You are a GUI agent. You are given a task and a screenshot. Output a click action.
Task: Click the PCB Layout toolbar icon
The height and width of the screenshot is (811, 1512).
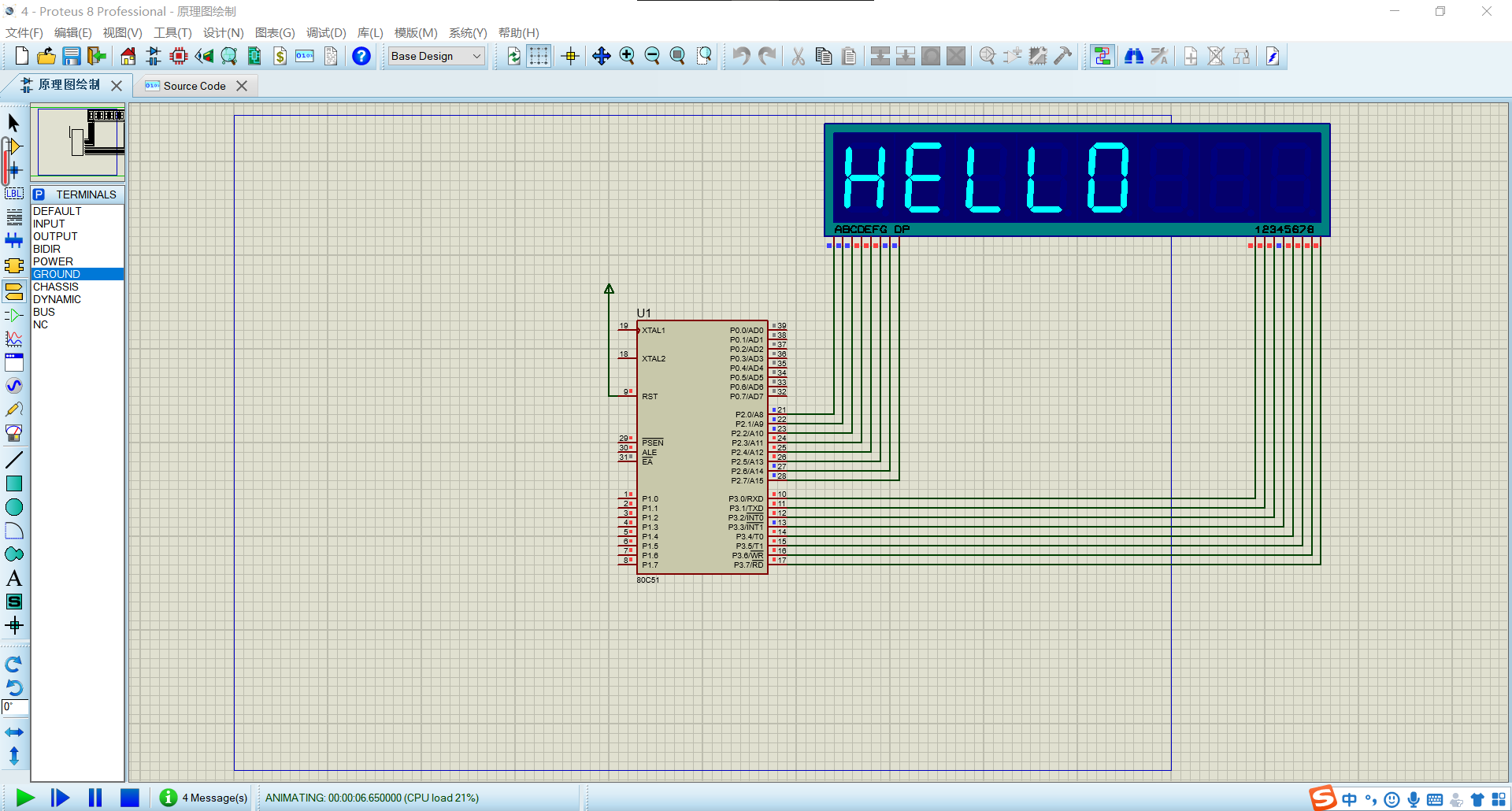tap(179, 56)
